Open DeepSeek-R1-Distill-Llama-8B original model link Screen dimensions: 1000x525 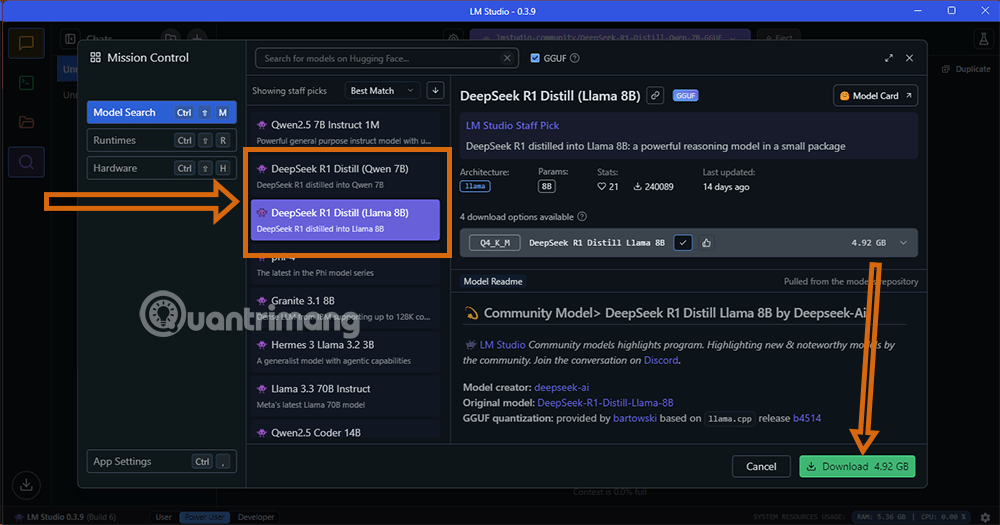(605, 403)
